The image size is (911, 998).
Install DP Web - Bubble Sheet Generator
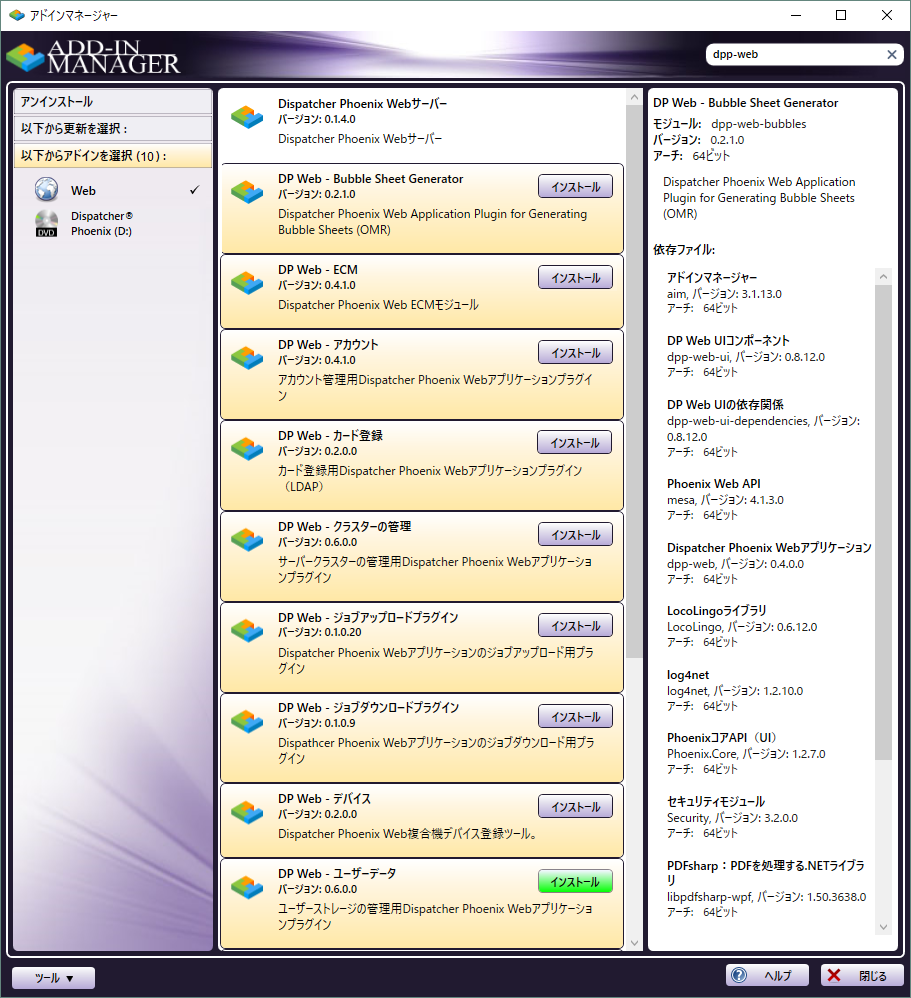pyautogui.click(x=576, y=186)
